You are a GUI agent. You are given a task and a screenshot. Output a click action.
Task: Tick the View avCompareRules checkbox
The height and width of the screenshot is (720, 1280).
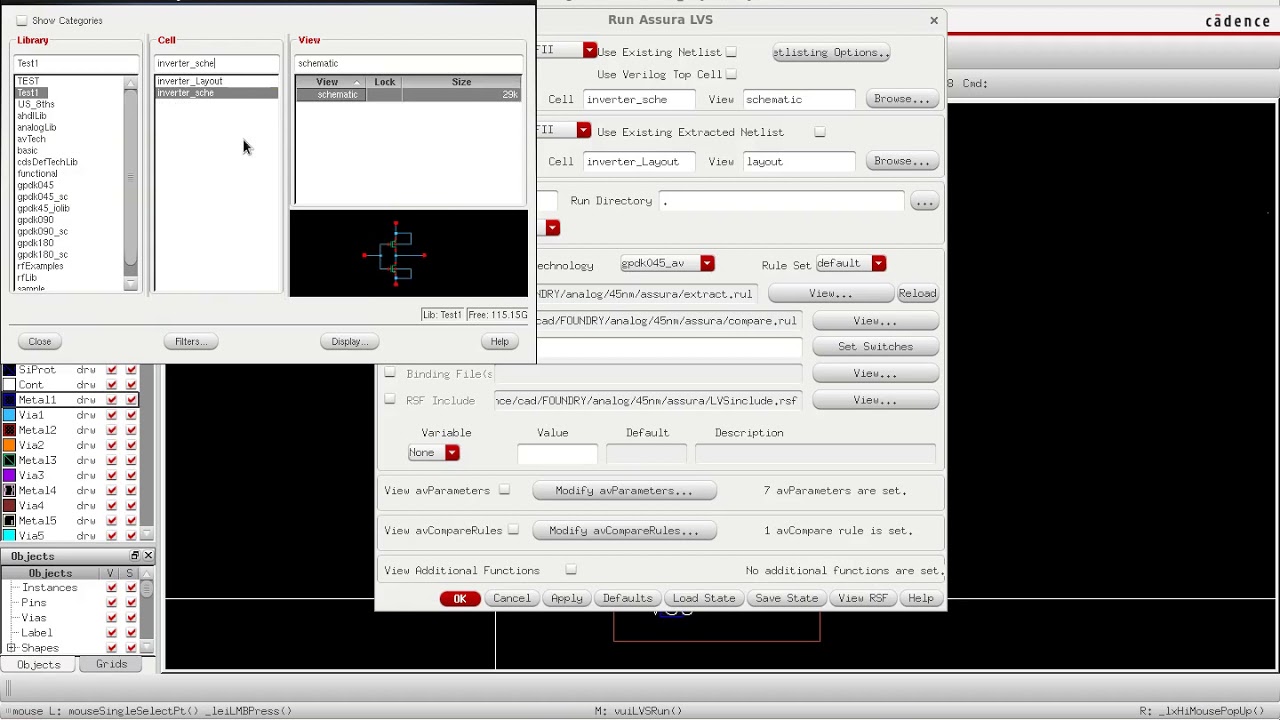pos(513,530)
